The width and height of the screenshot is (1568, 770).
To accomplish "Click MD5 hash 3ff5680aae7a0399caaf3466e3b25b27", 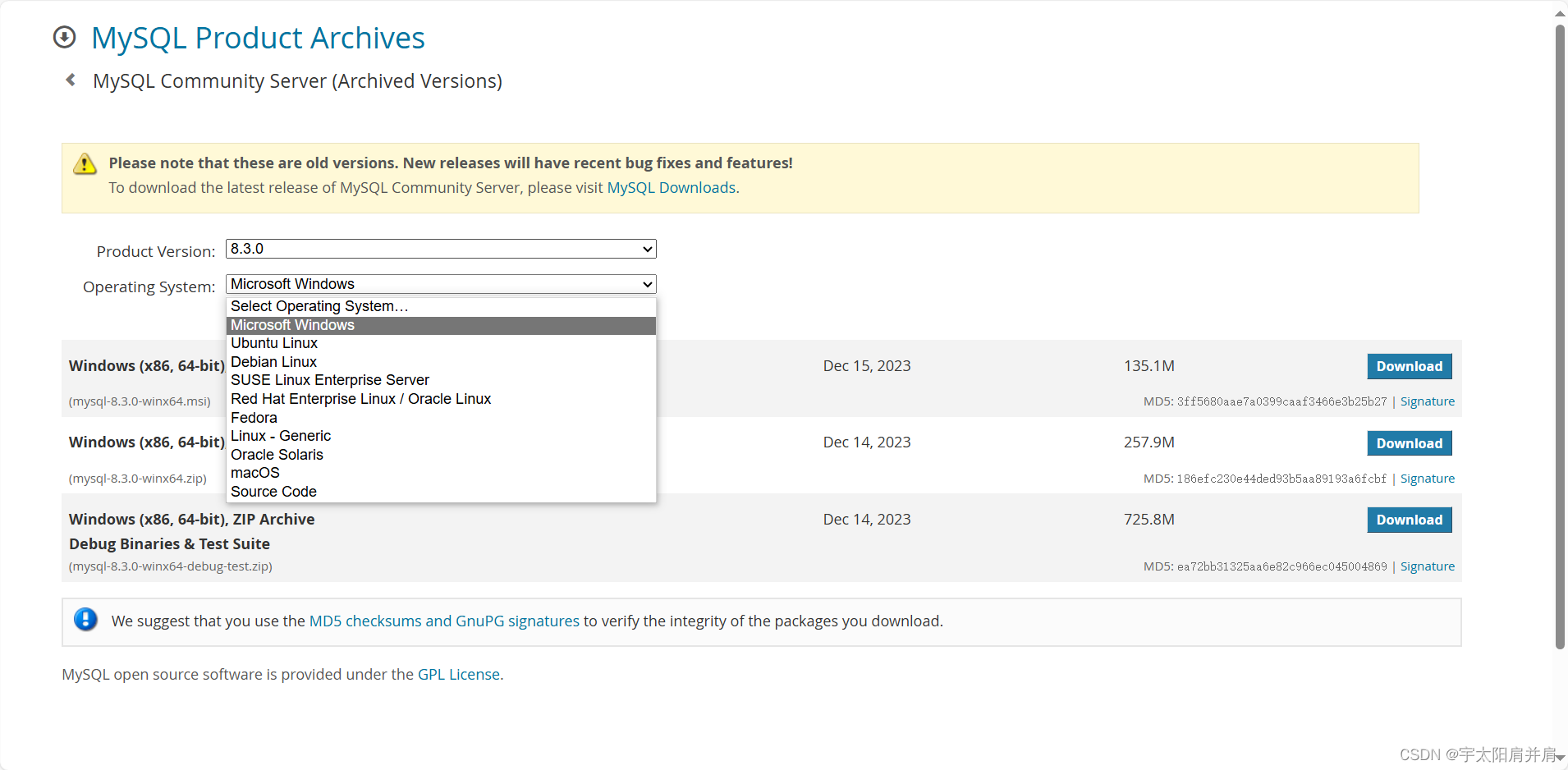I will tap(1282, 401).
